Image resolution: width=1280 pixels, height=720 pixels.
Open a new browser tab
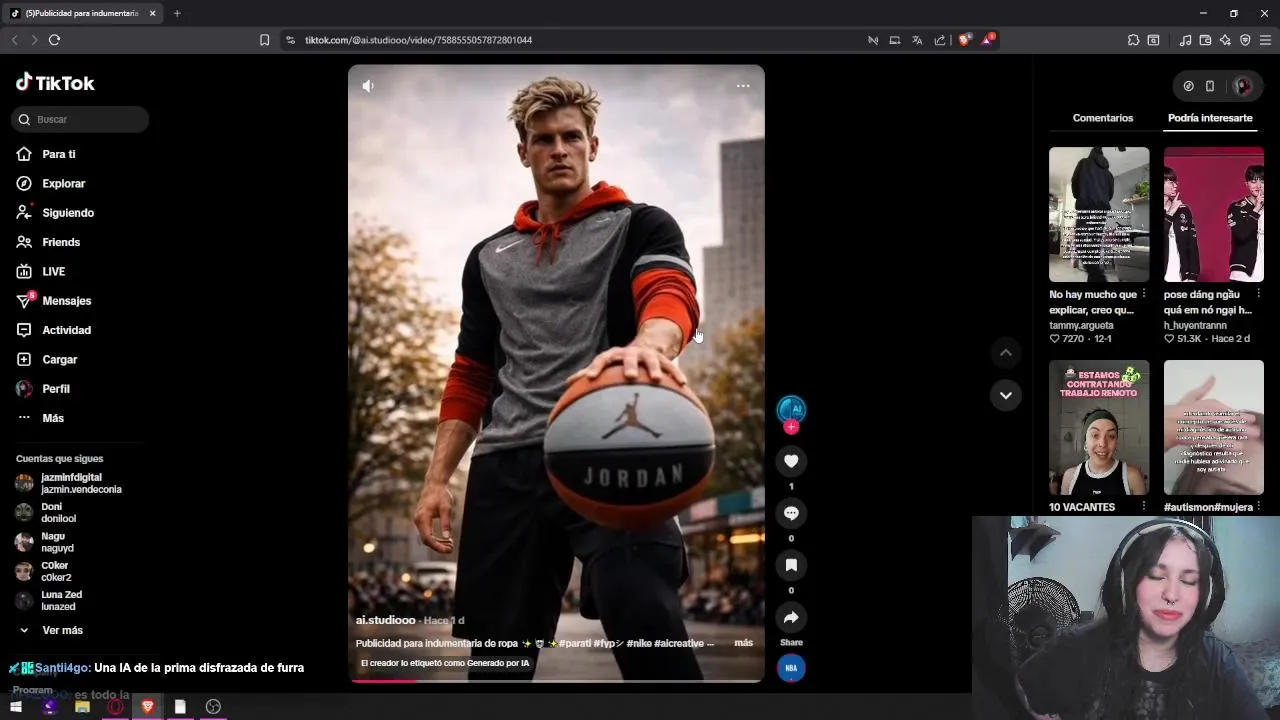[x=177, y=13]
